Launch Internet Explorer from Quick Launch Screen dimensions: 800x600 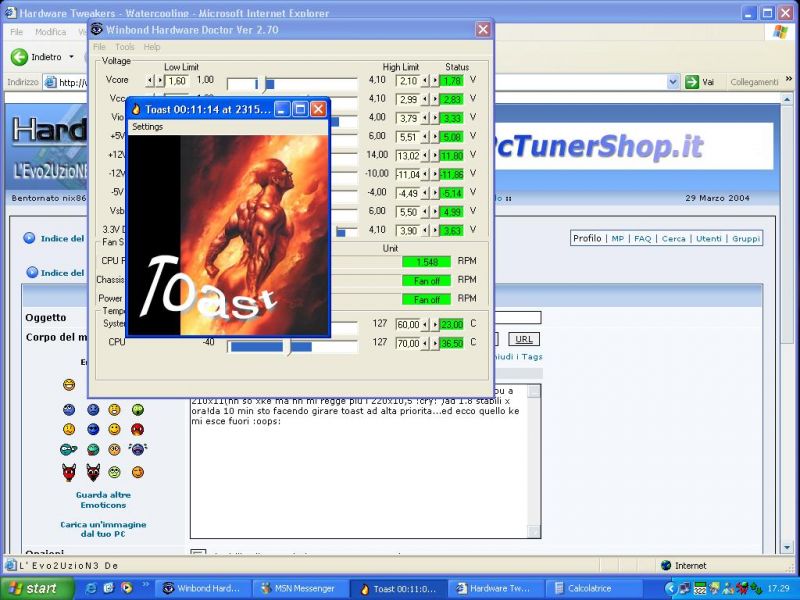[92, 588]
